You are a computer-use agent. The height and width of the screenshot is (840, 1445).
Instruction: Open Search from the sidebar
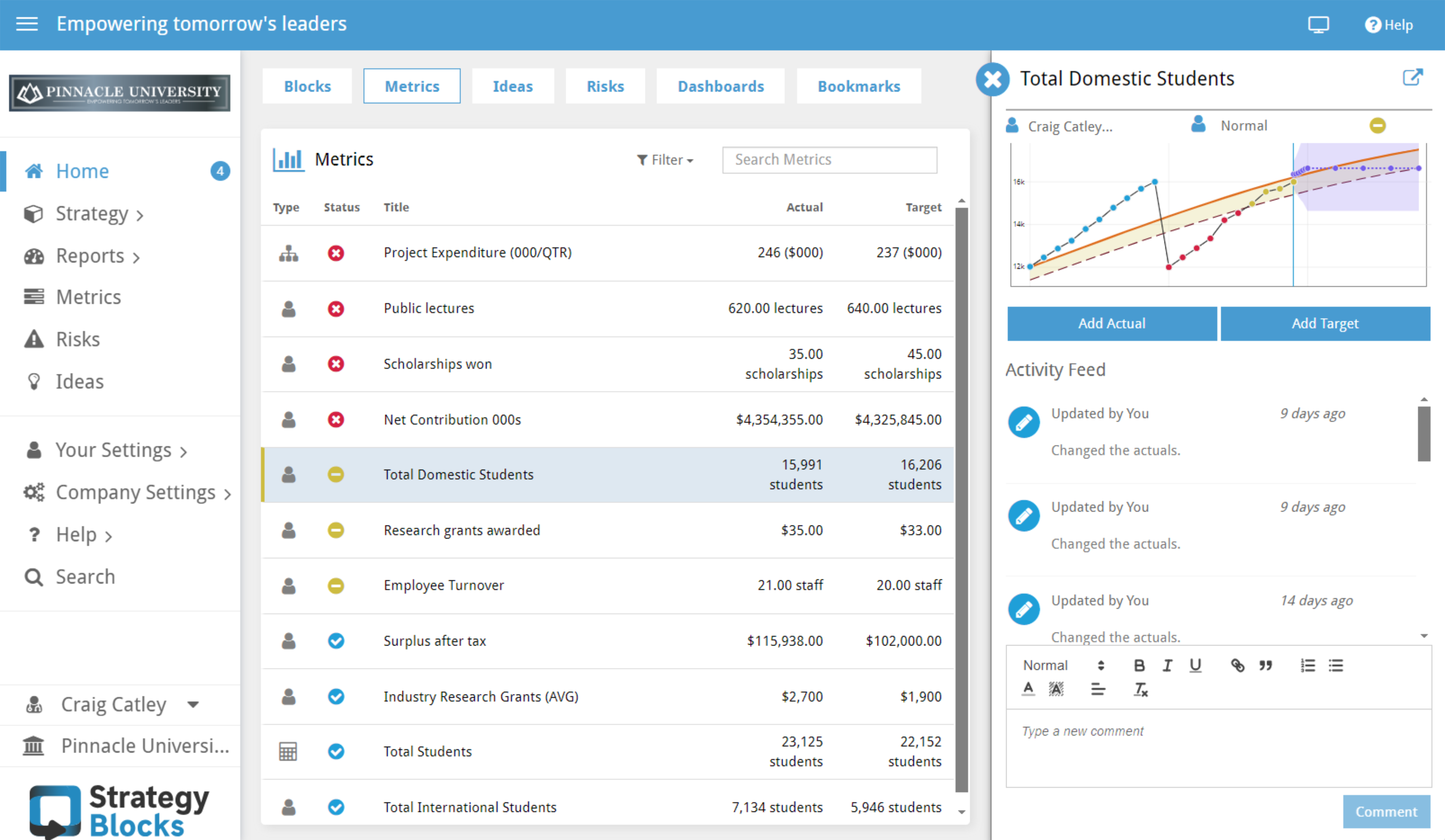pos(69,576)
